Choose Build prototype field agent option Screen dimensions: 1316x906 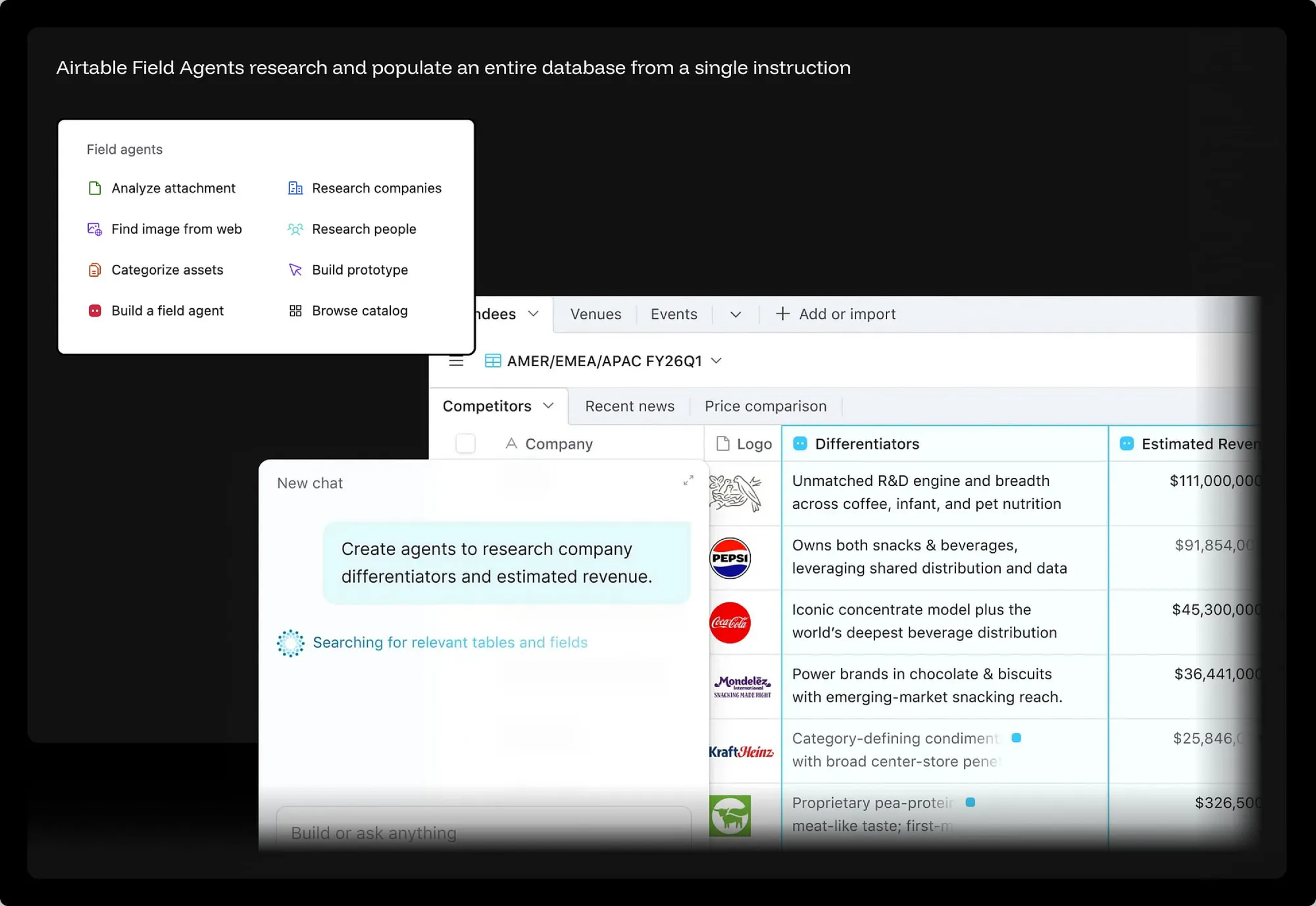(348, 269)
